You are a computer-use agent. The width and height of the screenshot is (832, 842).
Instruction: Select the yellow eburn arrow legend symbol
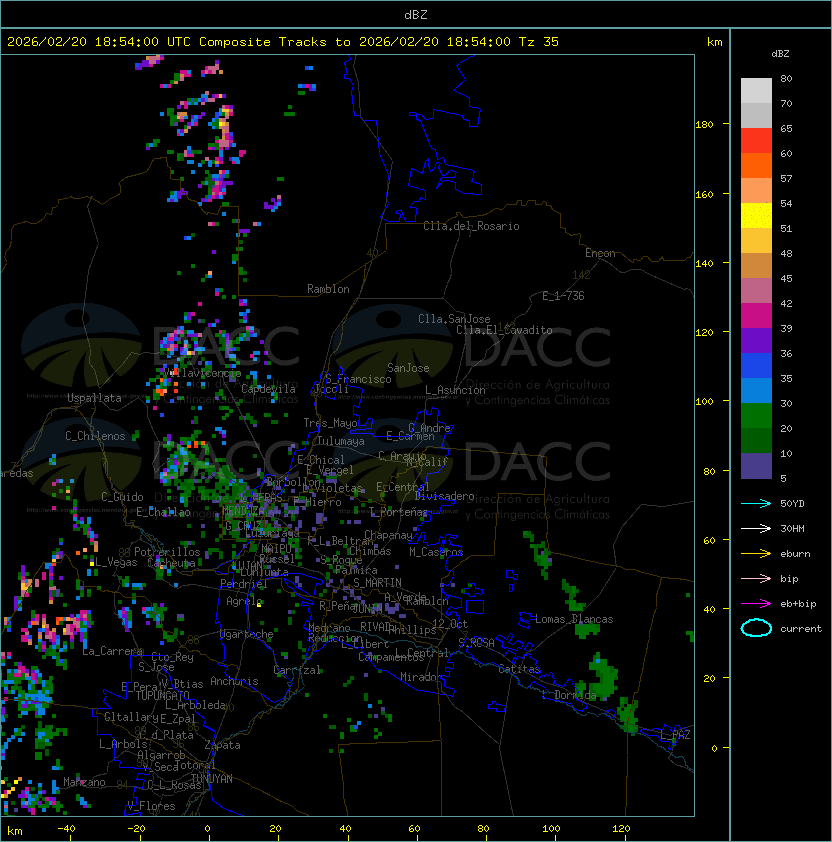tap(756, 554)
